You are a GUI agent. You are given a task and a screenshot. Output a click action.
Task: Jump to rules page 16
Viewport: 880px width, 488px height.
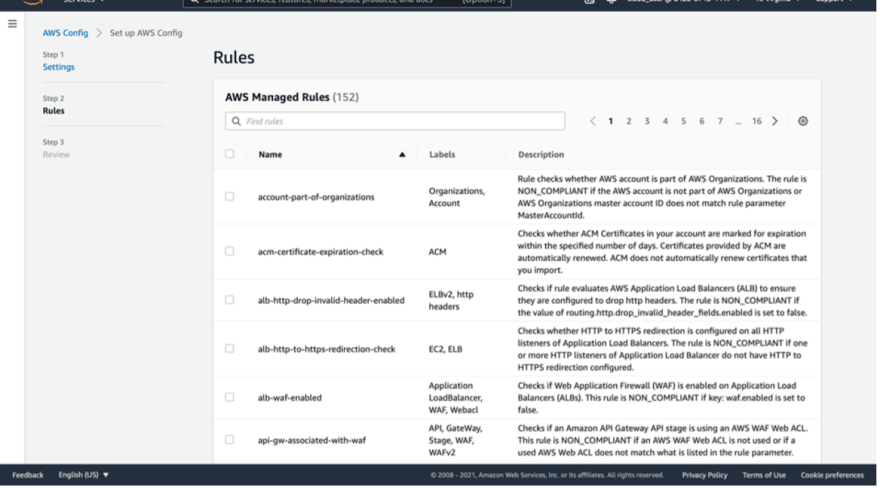point(757,121)
